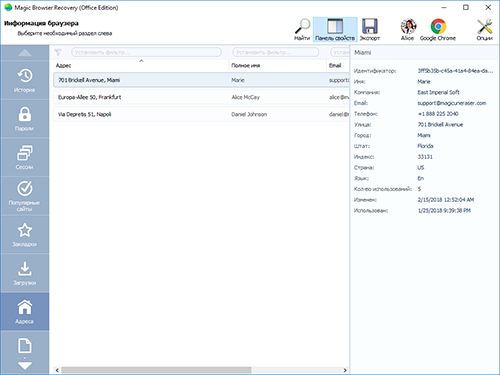Open Популярные сайты section
Screen dimensions: 500x375
pos(25,196)
